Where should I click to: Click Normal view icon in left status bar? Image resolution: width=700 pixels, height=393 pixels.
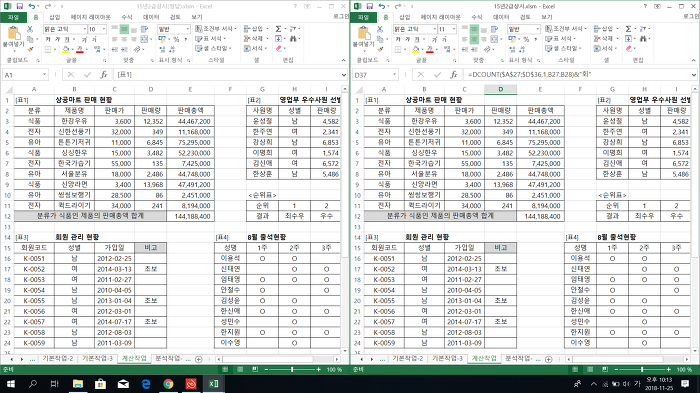225,369
